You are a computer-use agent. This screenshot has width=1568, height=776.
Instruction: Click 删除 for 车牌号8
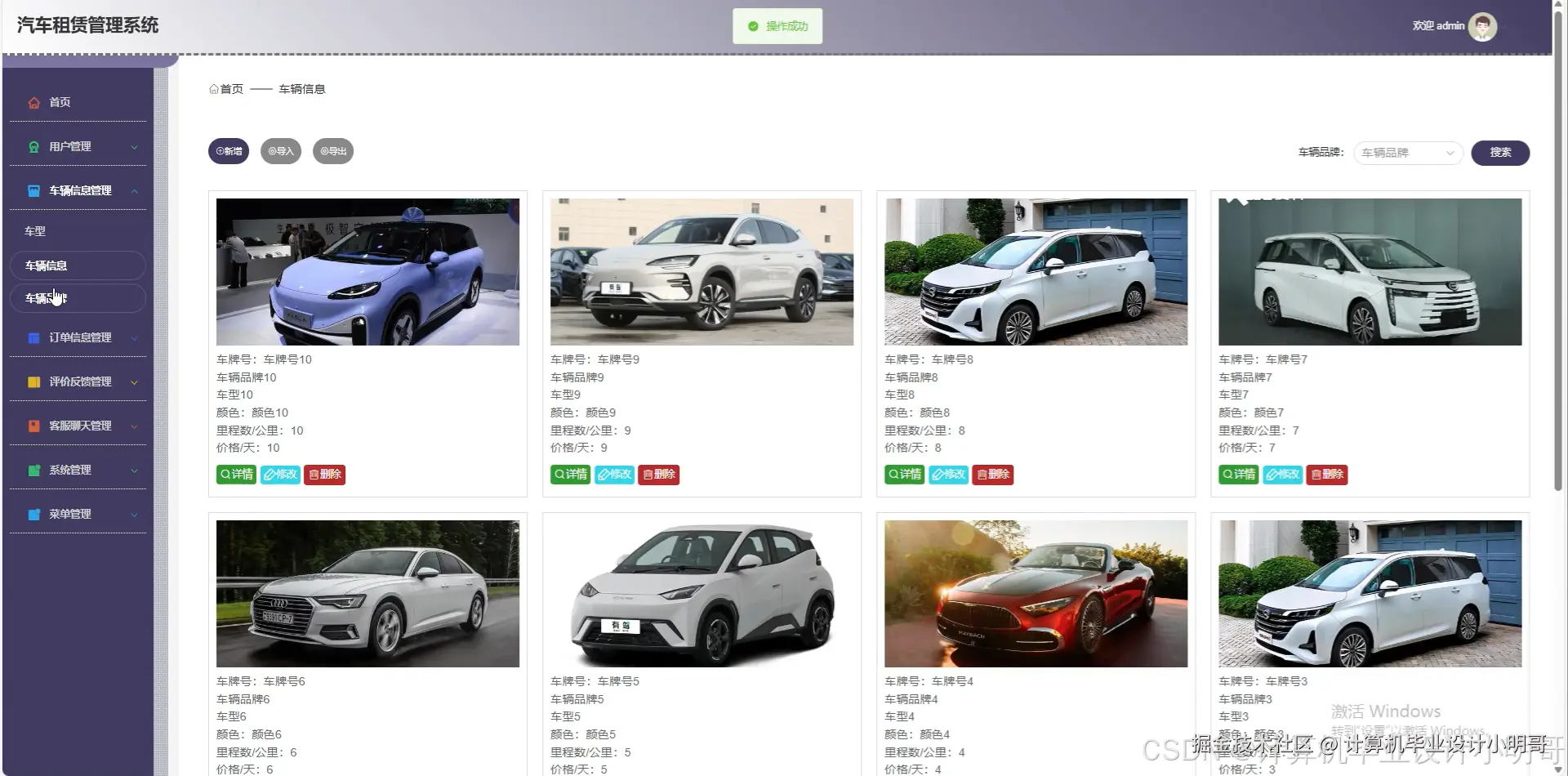click(992, 475)
